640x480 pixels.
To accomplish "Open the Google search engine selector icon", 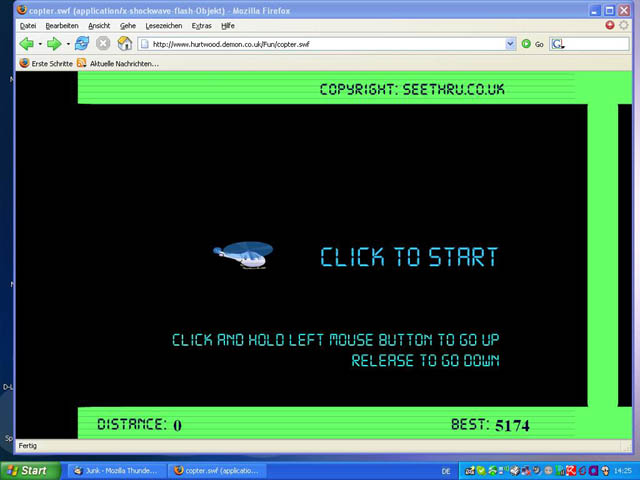I will point(558,44).
